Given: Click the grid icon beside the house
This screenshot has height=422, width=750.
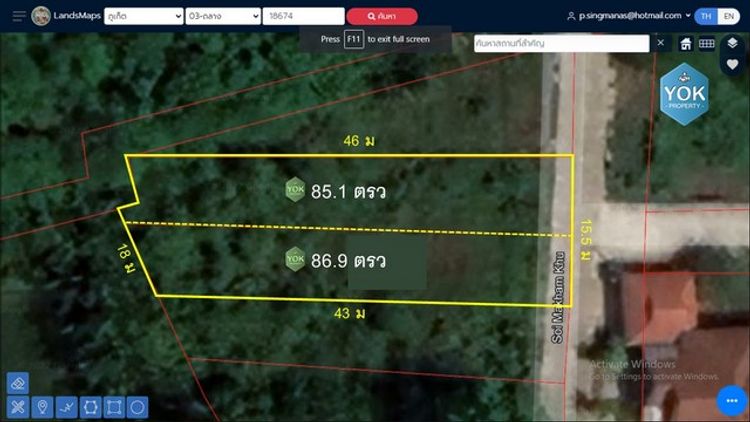Looking at the screenshot, I should (706, 43).
